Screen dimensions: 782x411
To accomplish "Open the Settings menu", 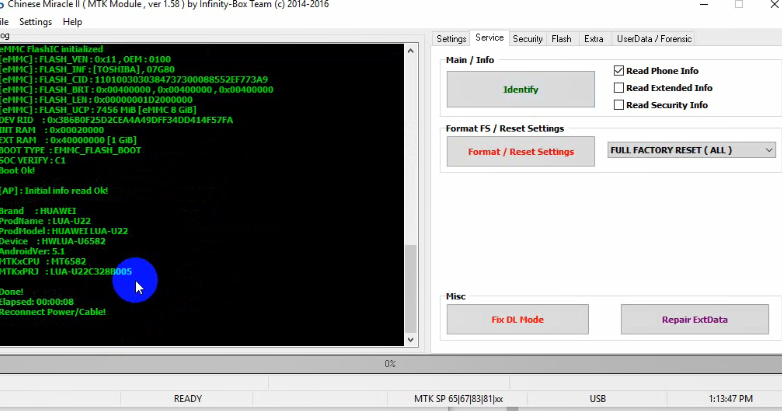I will pyautogui.click(x=35, y=22).
